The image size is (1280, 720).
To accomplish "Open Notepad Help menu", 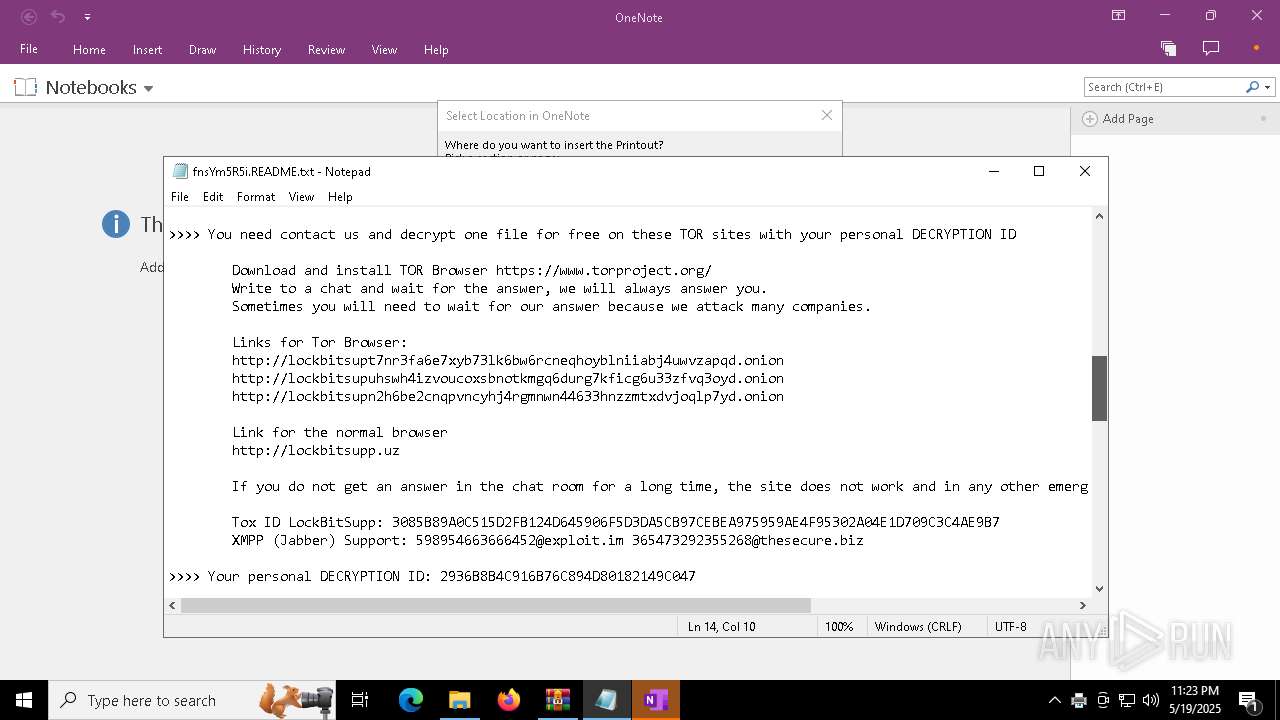I will click(x=340, y=197).
